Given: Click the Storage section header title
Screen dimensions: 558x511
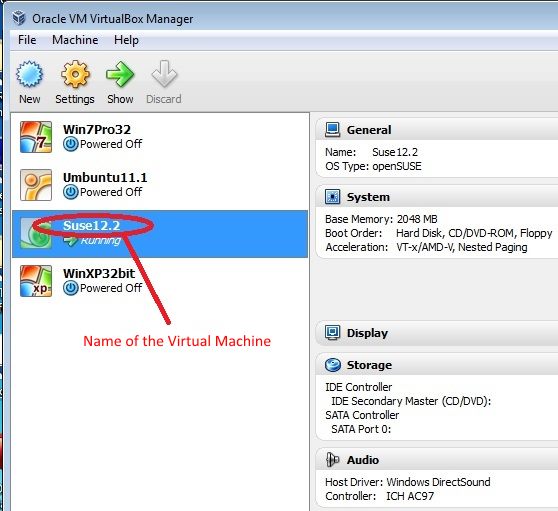Looking at the screenshot, I should (369, 365).
